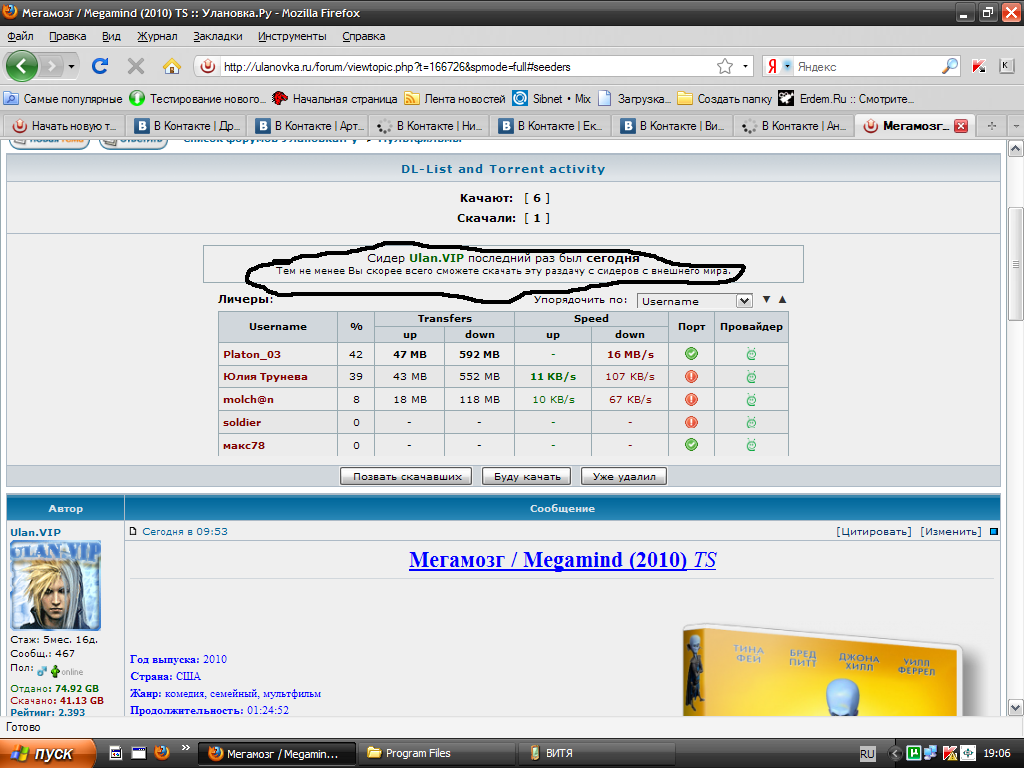Screen dimensions: 1024x768
Task: Open Ulan.VIP avatar image
Action: tap(56, 585)
